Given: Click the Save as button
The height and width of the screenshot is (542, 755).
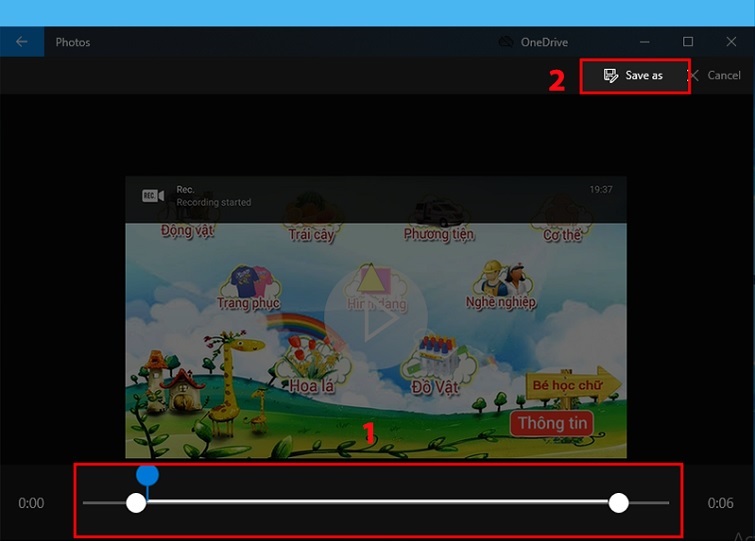Looking at the screenshot, I should pyautogui.click(x=634, y=76).
